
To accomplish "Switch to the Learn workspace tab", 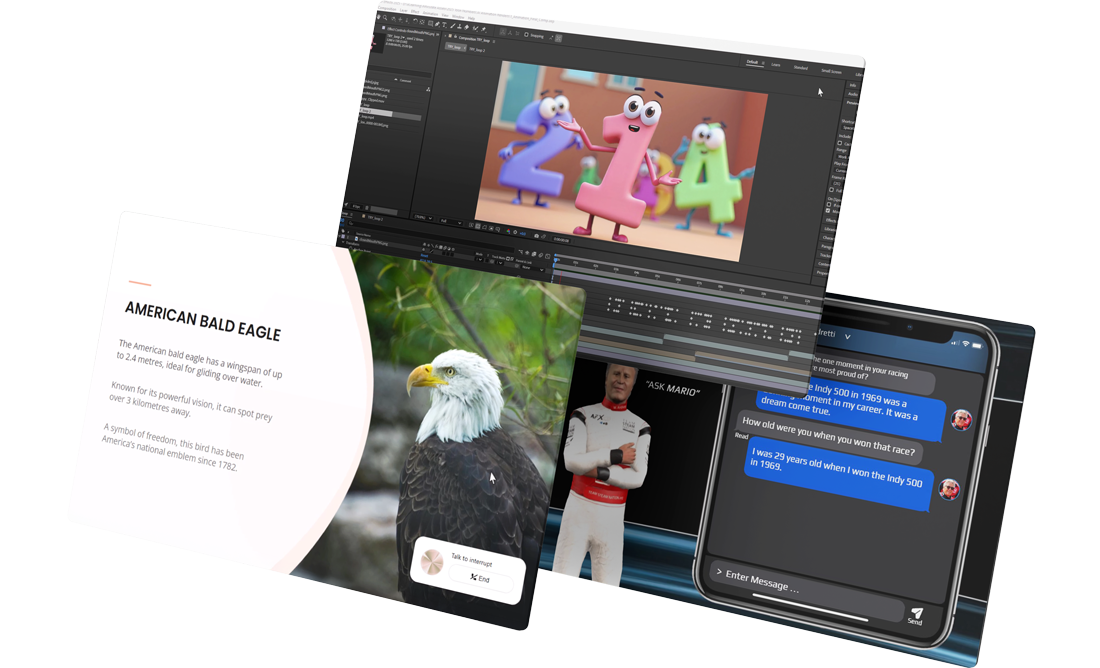I will [775, 65].
